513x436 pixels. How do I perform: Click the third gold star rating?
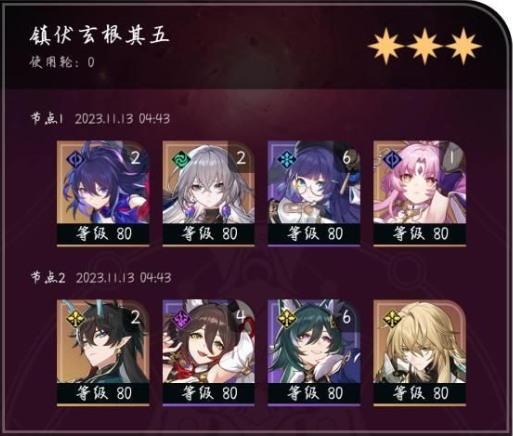tap(463, 46)
